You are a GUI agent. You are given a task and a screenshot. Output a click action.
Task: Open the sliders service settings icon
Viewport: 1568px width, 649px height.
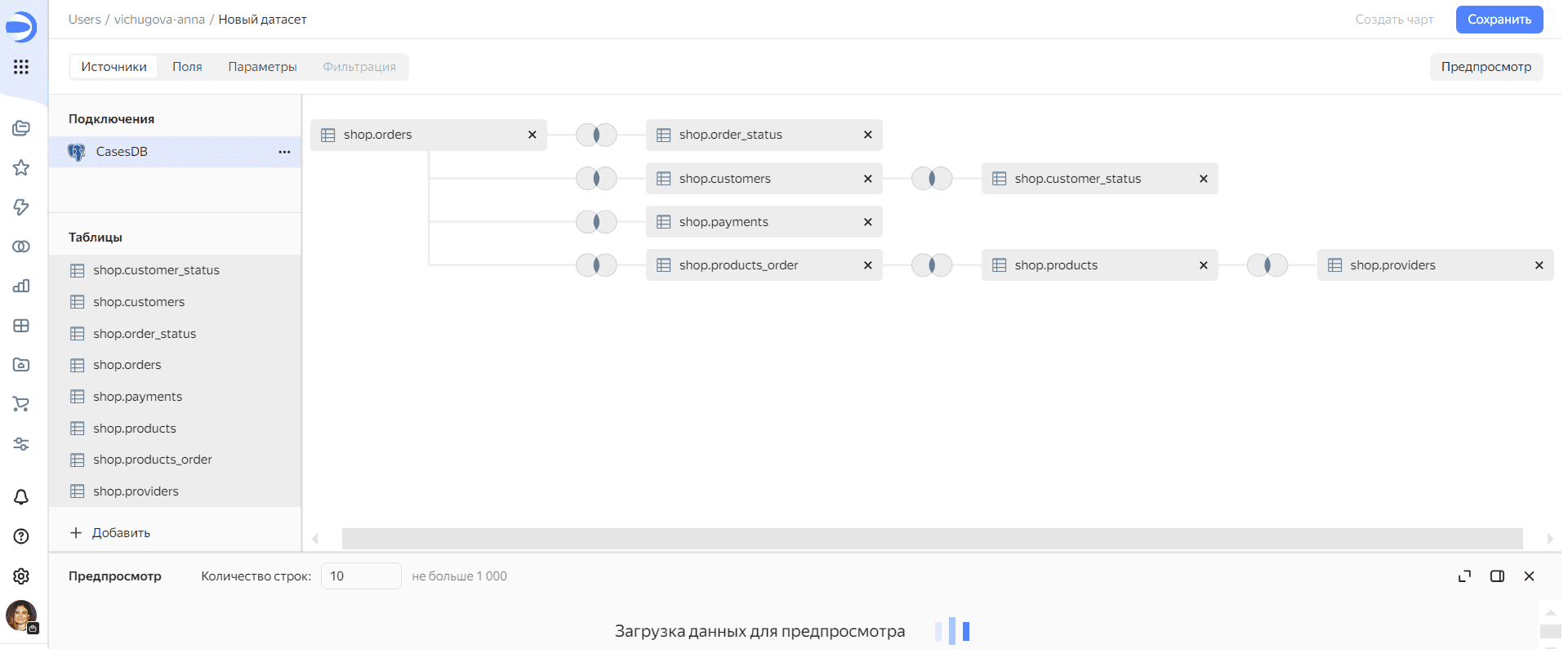[21, 444]
